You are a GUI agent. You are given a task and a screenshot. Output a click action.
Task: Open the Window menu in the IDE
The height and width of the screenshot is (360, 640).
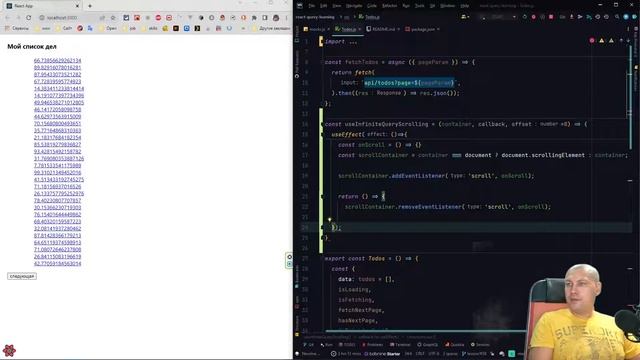pyautogui.click(x=448, y=6)
